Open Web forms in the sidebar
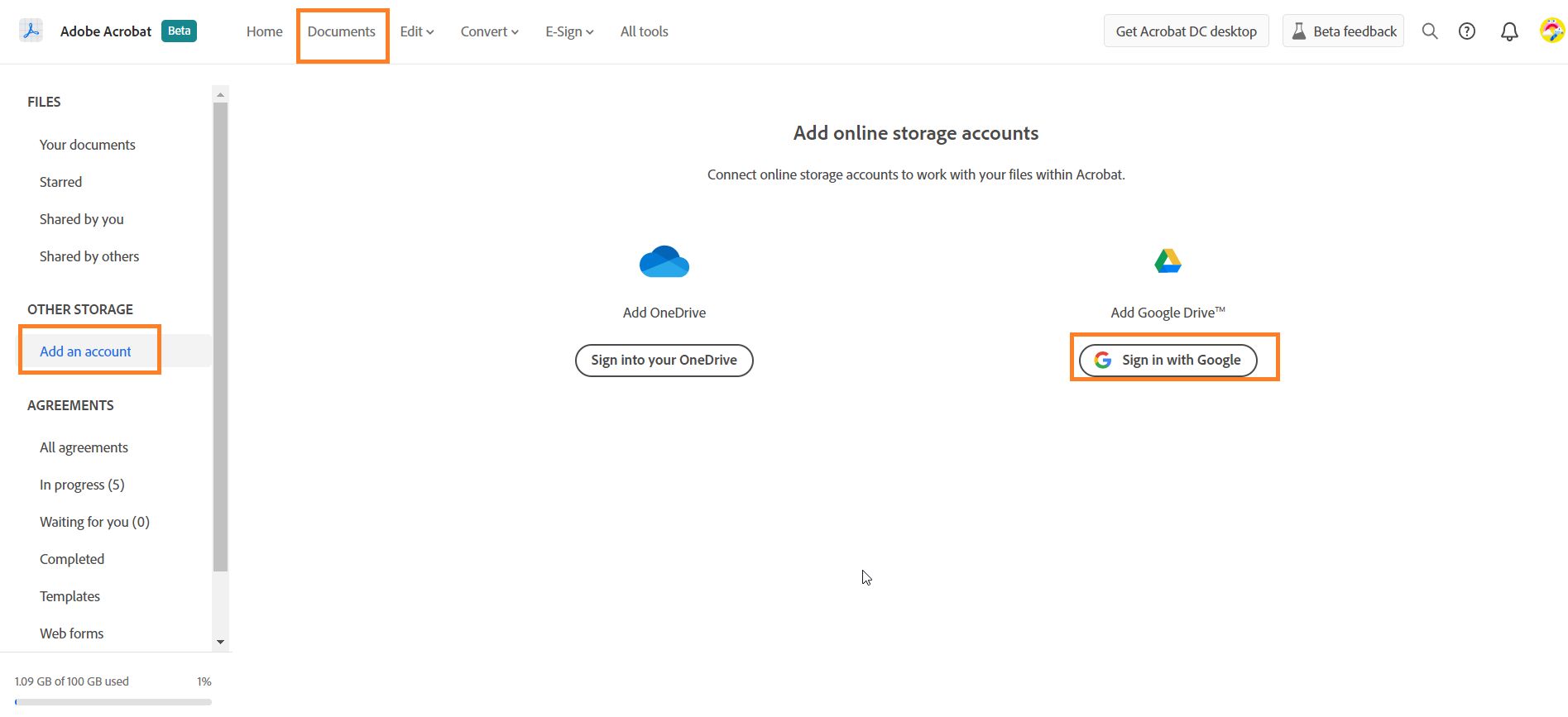Image resolution: width=1568 pixels, height=717 pixels. click(x=72, y=633)
